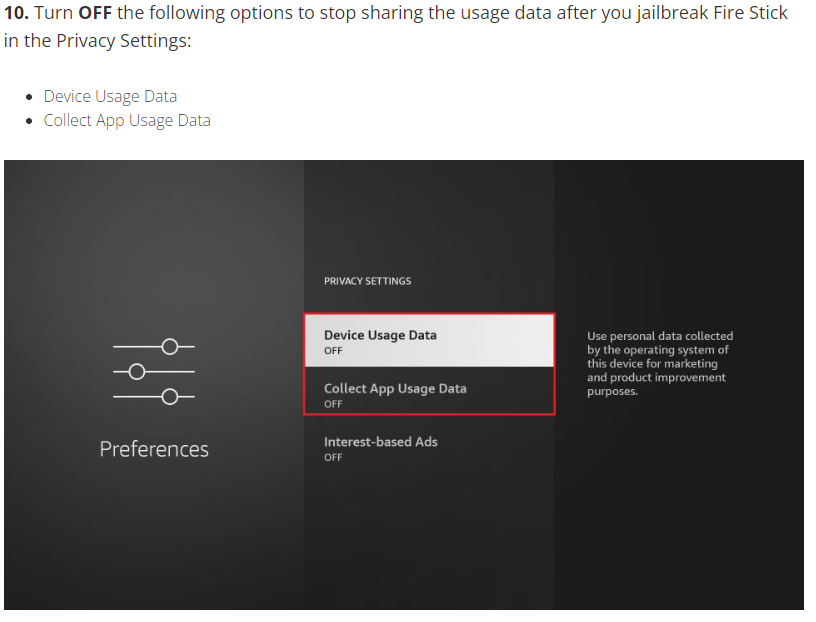816x622 pixels.
Task: Click bullet marker before Collect App Usage Data
Action: pyautogui.click(x=30, y=121)
